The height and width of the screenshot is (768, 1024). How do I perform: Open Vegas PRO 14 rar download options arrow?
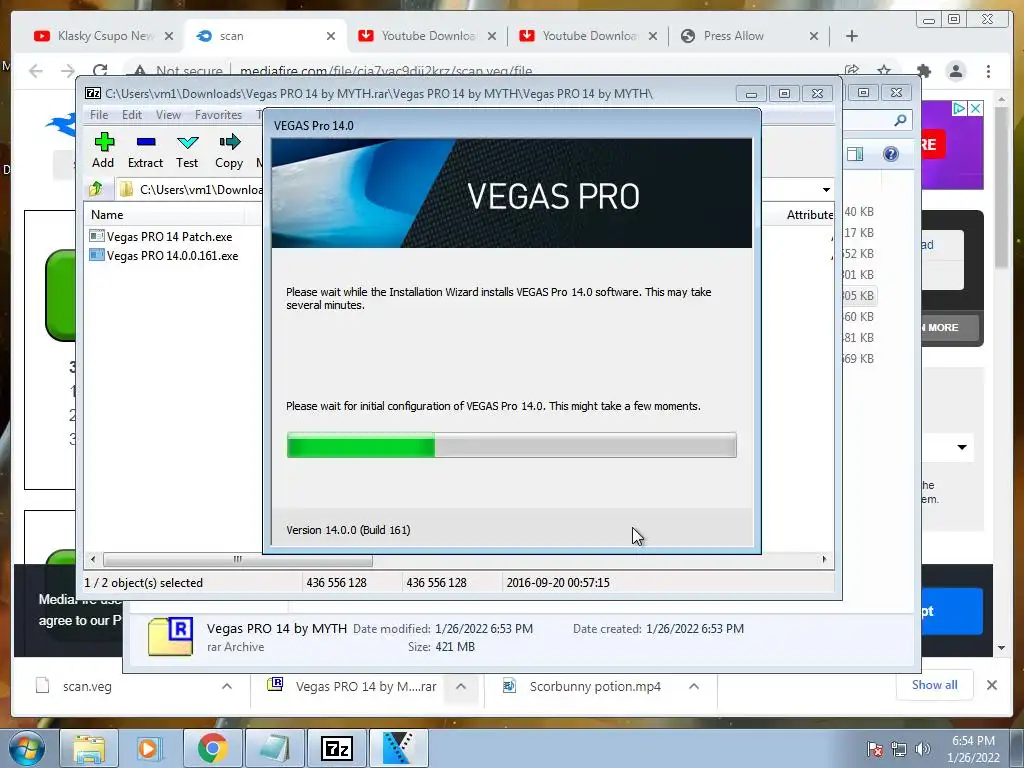460,686
